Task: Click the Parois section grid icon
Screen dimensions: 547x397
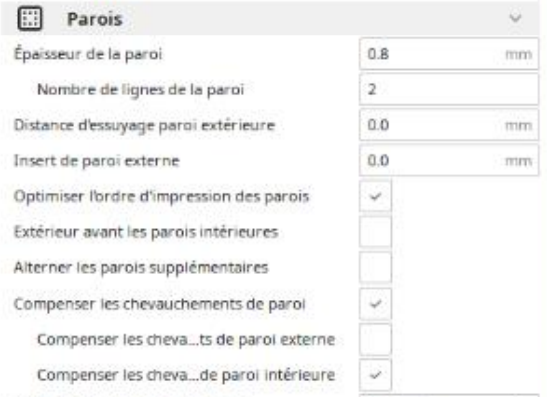Action: tap(30, 18)
